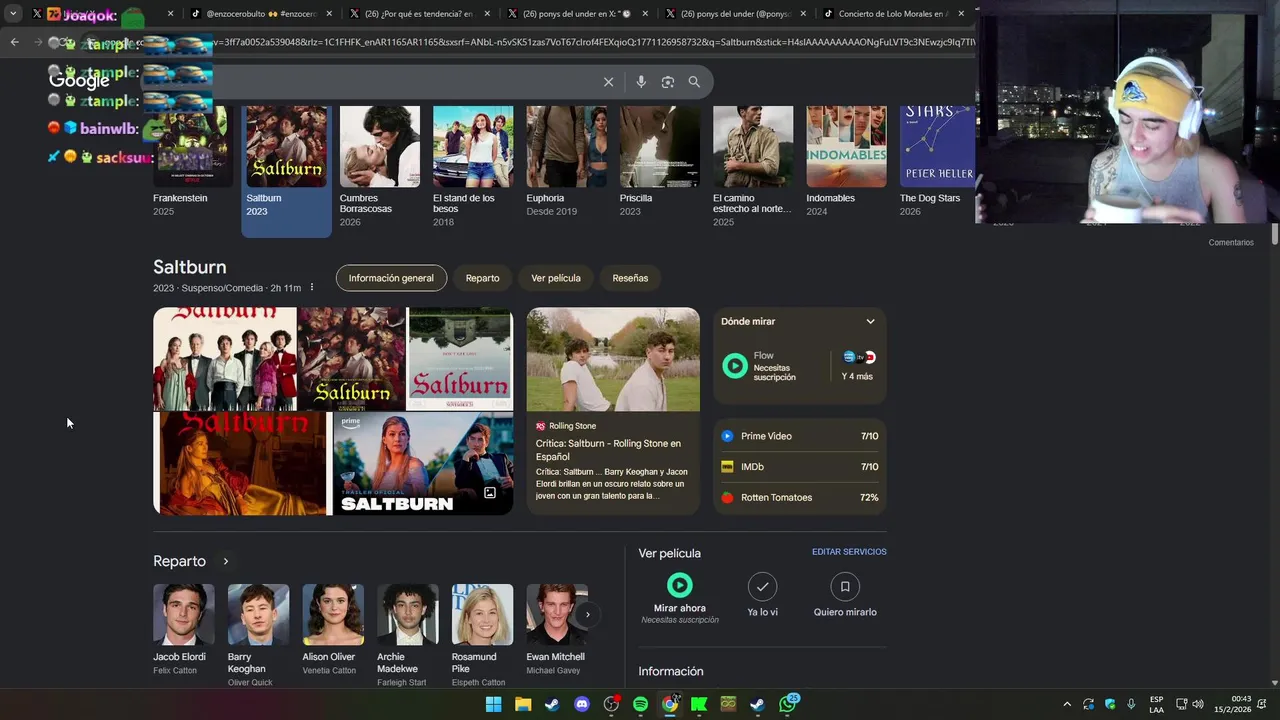Viewport: 1280px width, 720px height.
Task: Click the Comentarios link
Action: click(x=1230, y=242)
